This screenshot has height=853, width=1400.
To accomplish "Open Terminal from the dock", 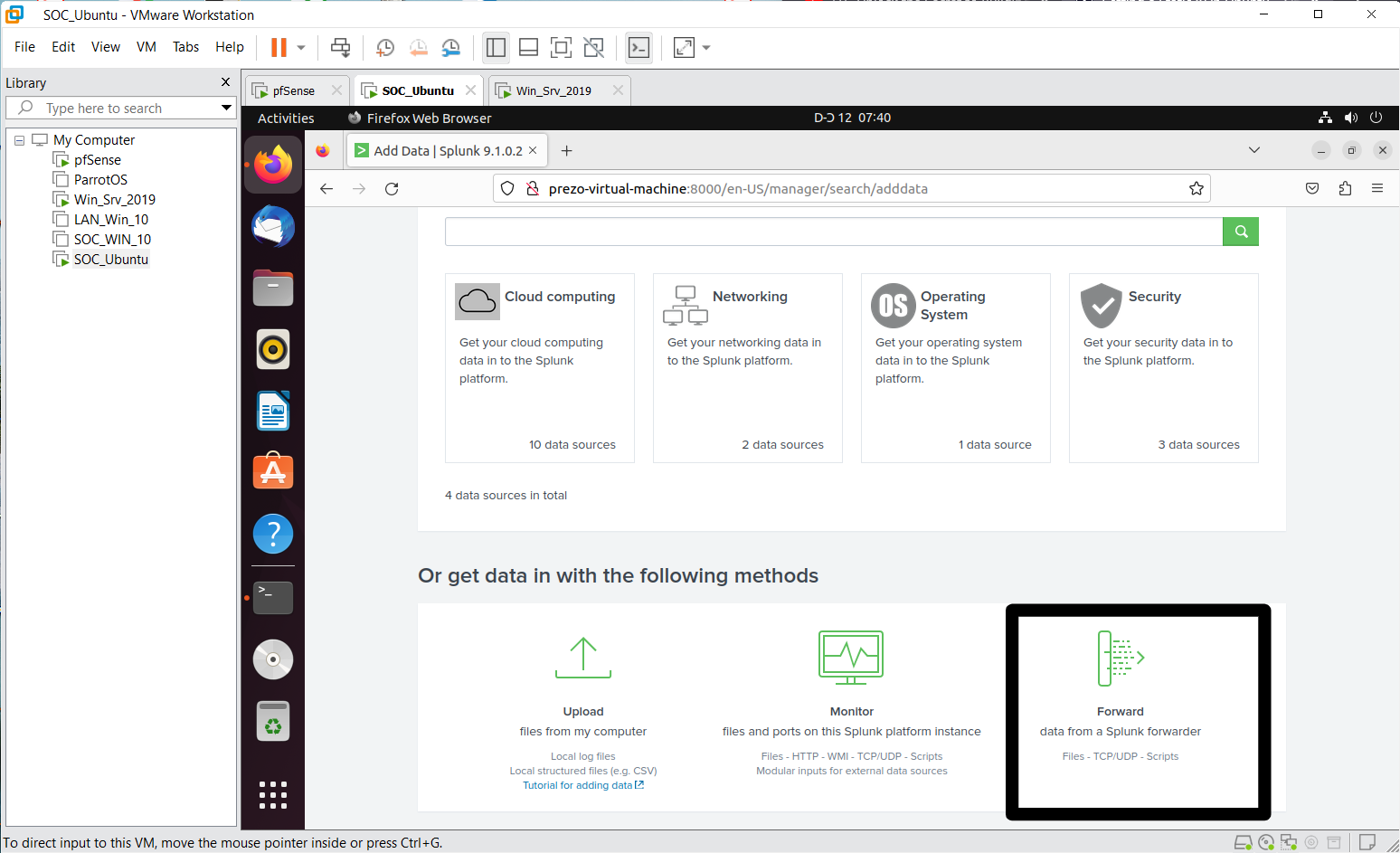I will pyautogui.click(x=273, y=598).
